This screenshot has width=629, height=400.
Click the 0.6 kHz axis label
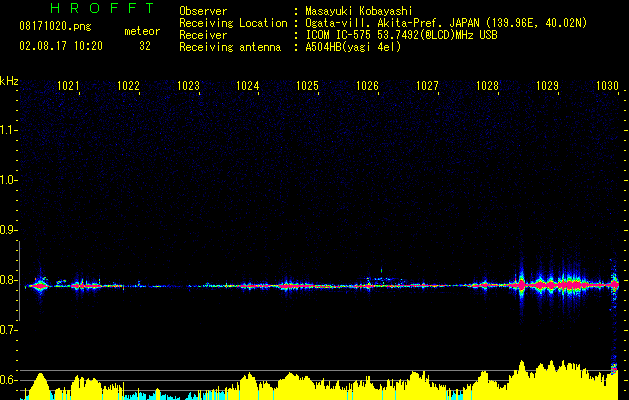click(7, 380)
